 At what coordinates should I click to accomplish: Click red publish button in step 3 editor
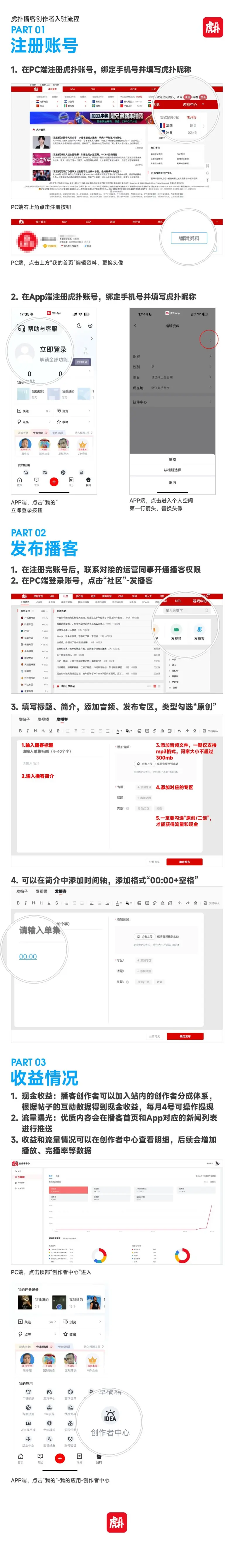pyautogui.click(x=185, y=861)
